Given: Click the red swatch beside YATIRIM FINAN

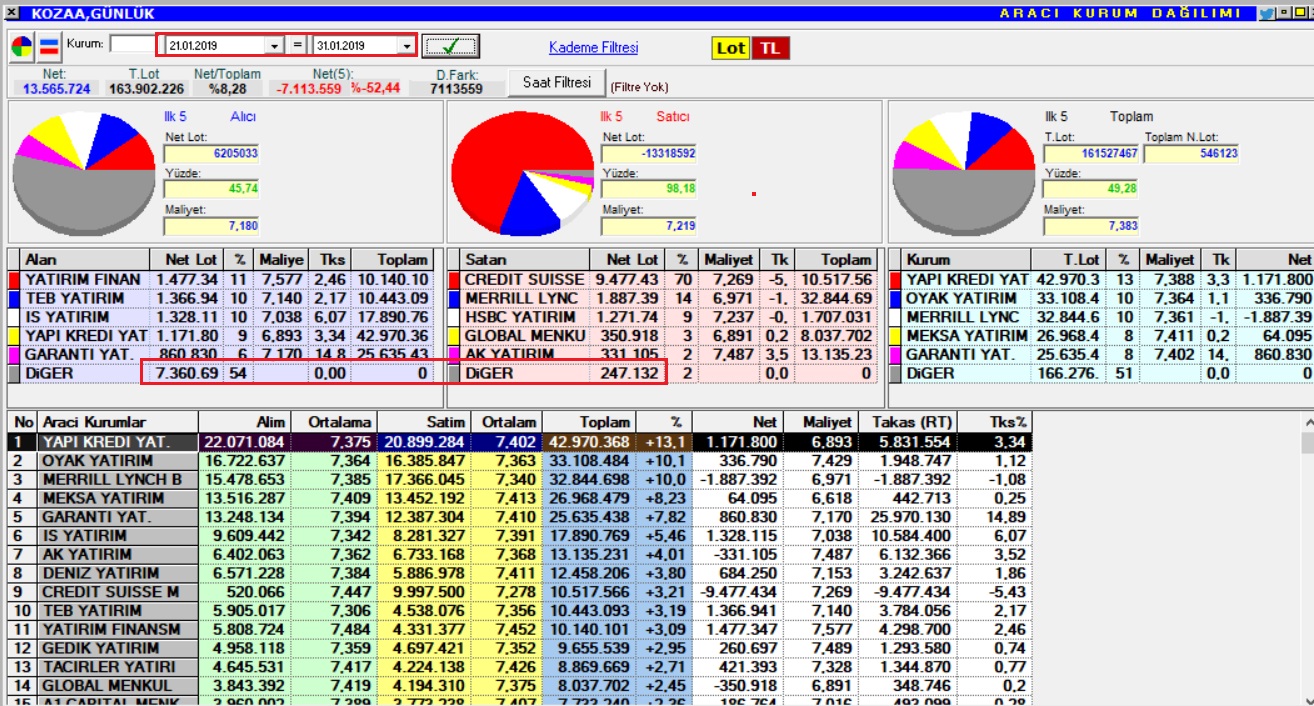Looking at the screenshot, I should pos(14,279).
